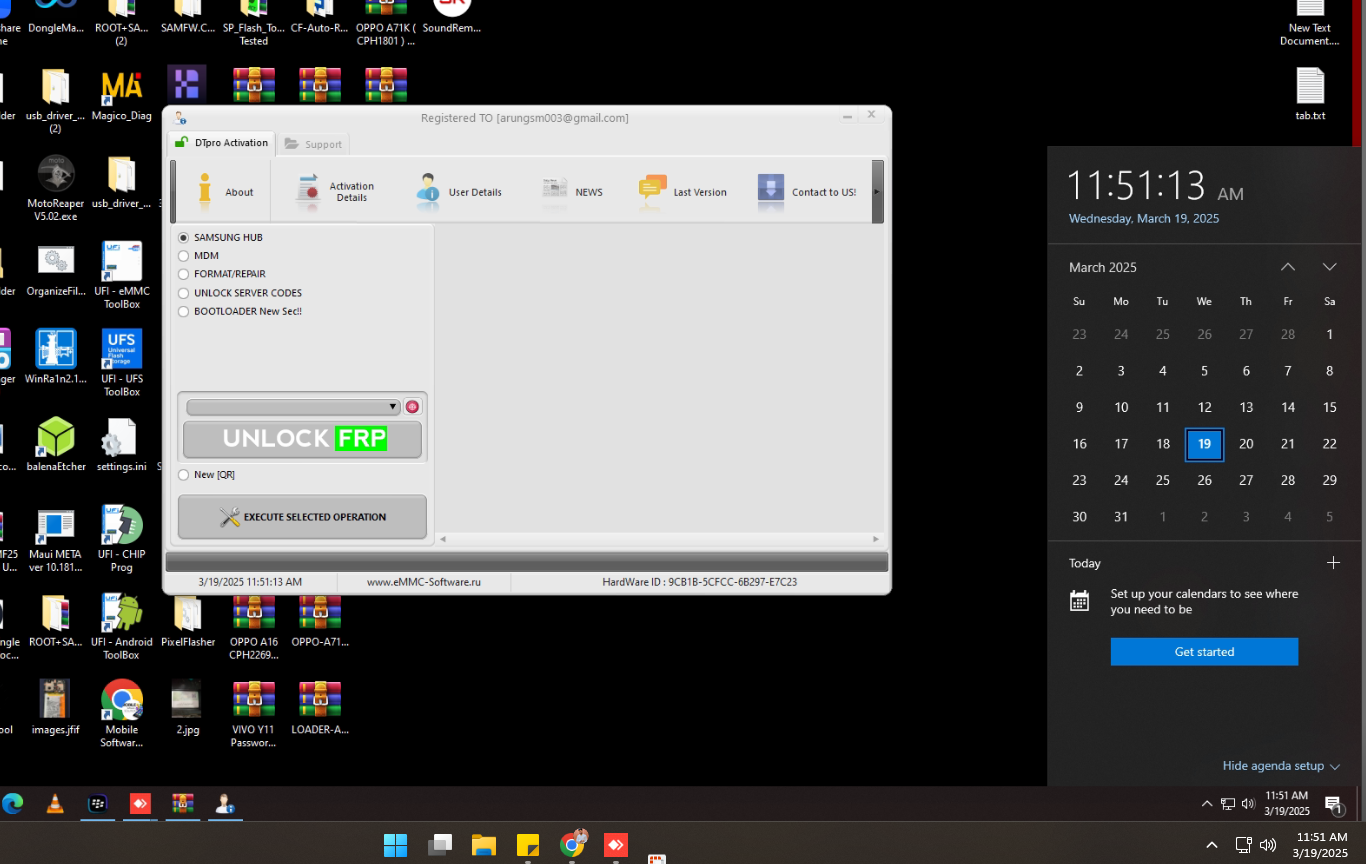The height and width of the screenshot is (864, 1366).
Task: Select the OPPO A16 CPH2269 archive icon
Action: [x=254, y=626]
